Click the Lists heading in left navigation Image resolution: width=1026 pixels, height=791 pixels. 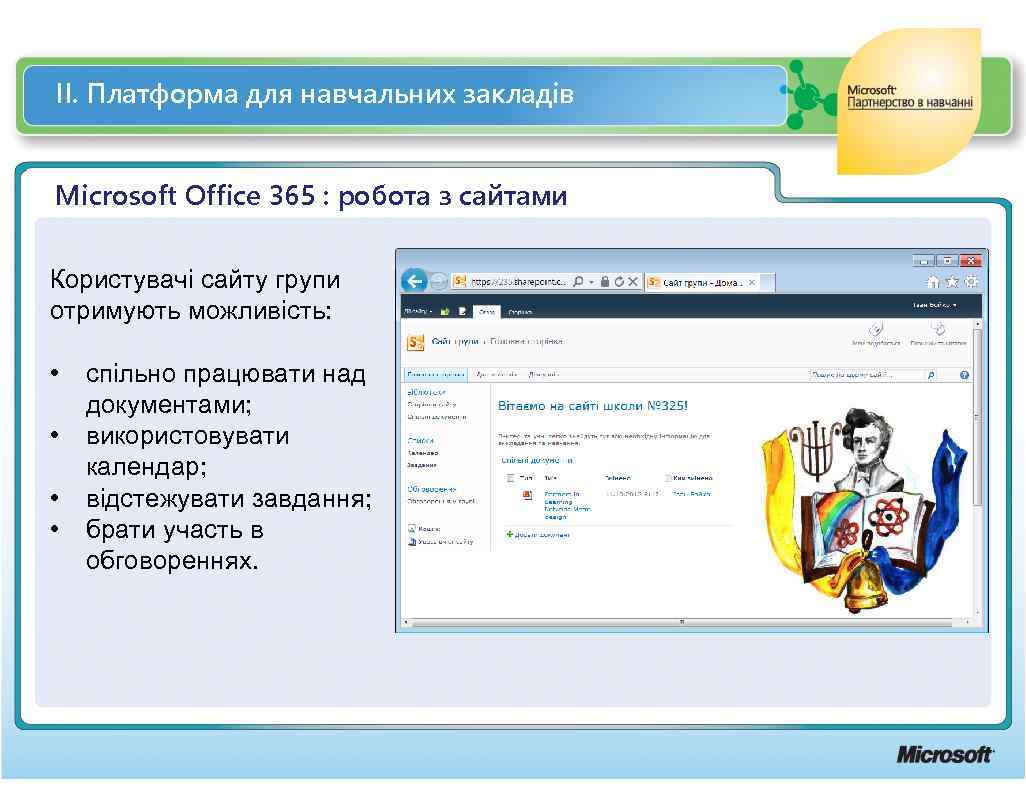pos(421,441)
